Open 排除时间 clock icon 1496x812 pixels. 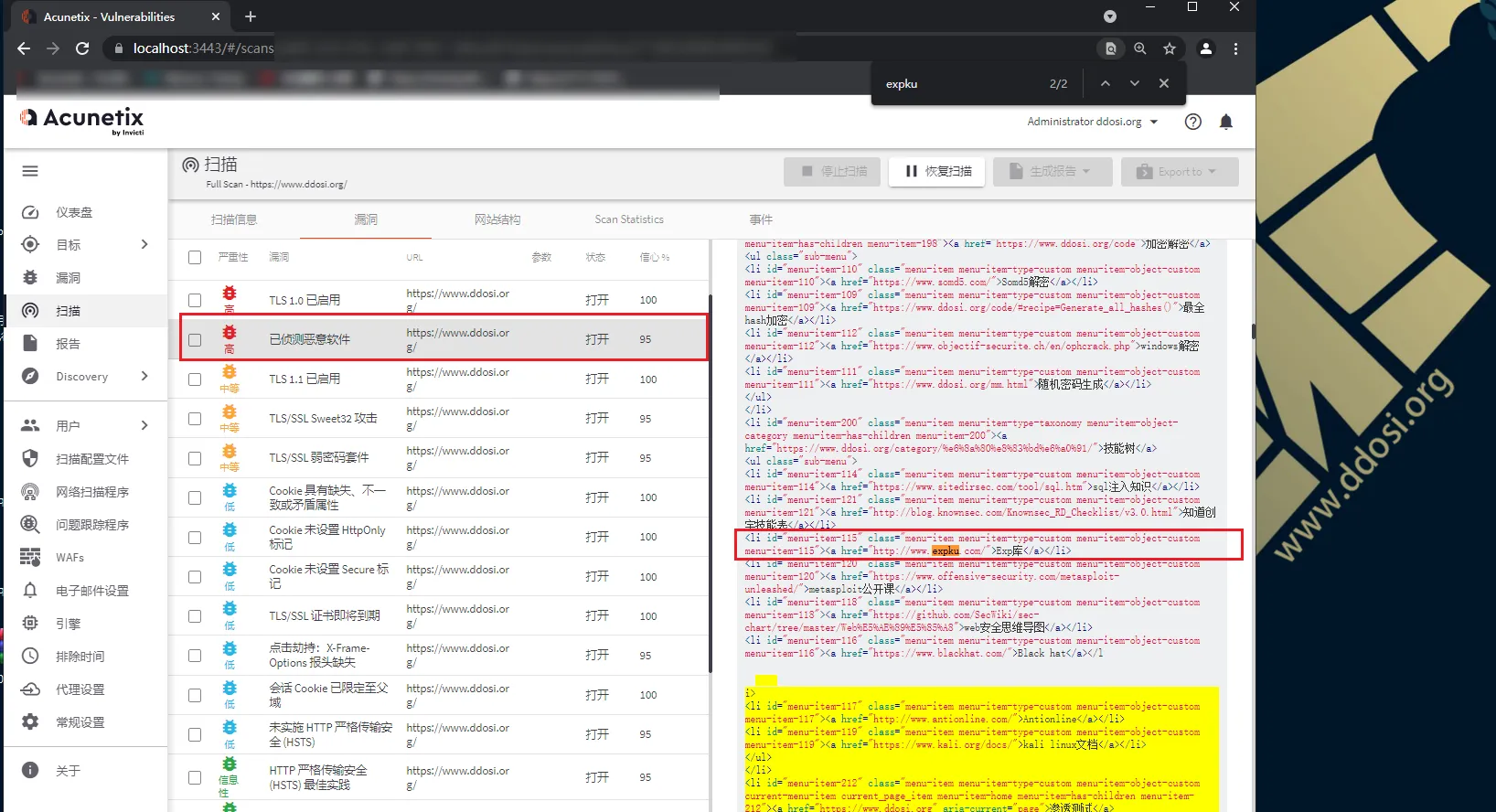[x=30, y=657]
